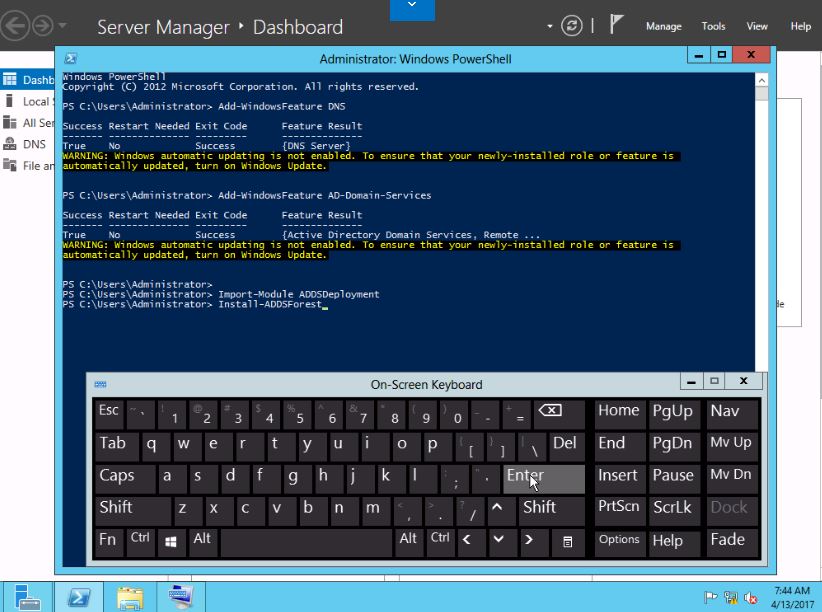Click the Tab key
This screenshot has width=822, height=612.
[116, 446]
